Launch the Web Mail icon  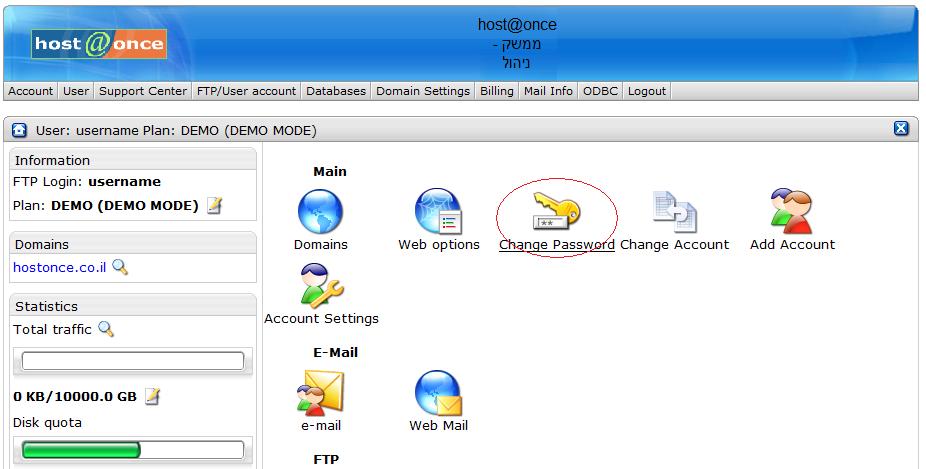438,393
